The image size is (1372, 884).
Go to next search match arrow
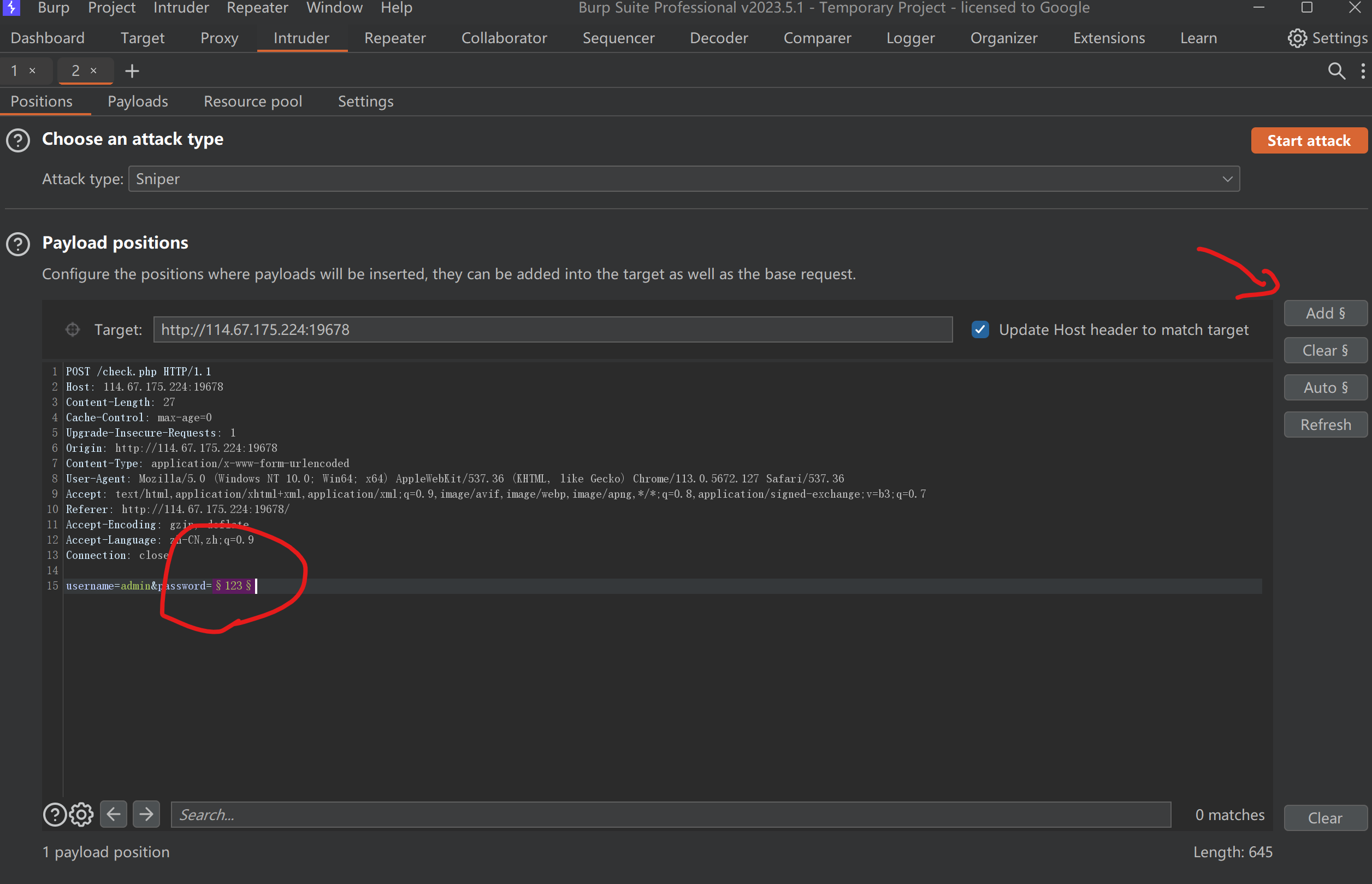click(x=146, y=814)
